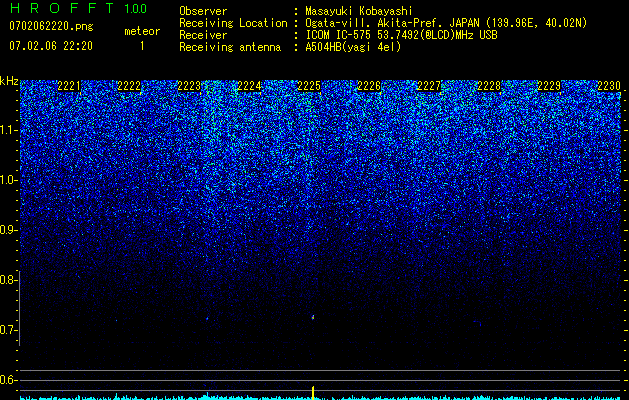Click the Receiving Location value Ogata-vill. Akita-Pref.
This screenshot has width=629, height=400.
[x=373, y=23]
